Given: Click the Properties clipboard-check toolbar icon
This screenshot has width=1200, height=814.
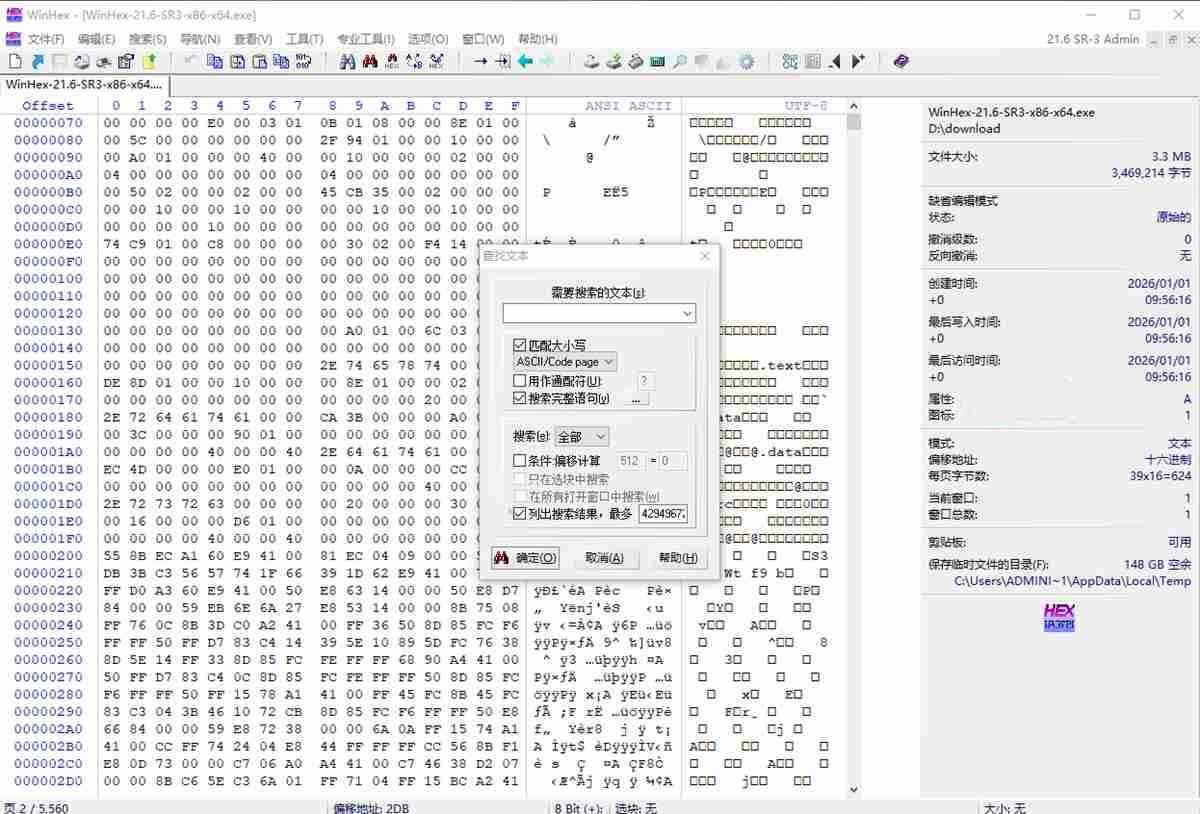Looking at the screenshot, I should point(124,61).
